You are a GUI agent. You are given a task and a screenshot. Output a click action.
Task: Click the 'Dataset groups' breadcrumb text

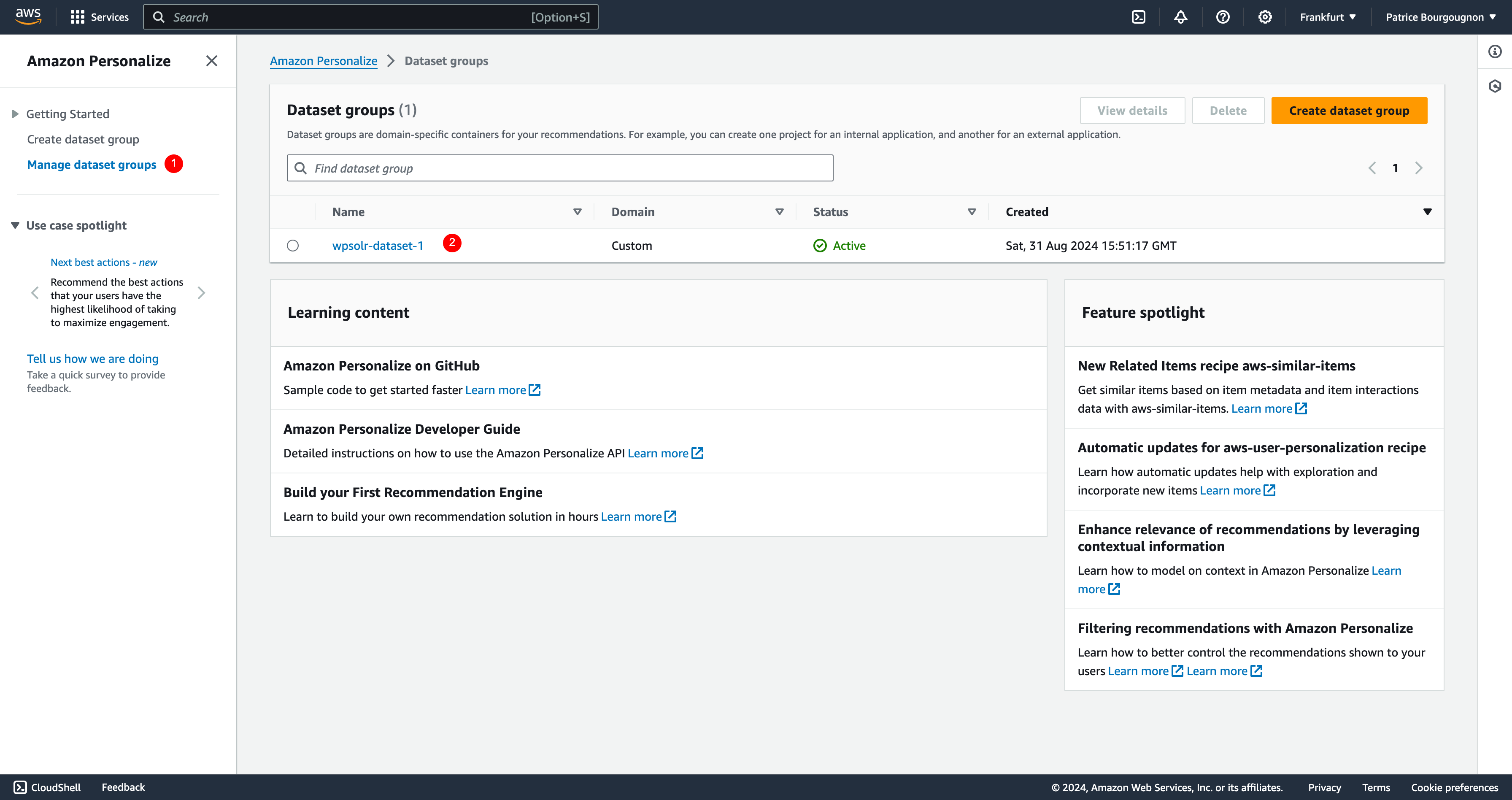click(x=446, y=61)
